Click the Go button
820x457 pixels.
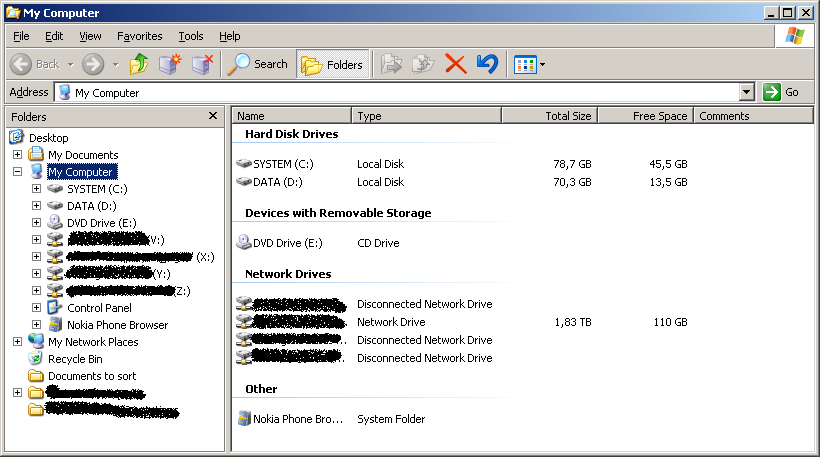coord(782,92)
